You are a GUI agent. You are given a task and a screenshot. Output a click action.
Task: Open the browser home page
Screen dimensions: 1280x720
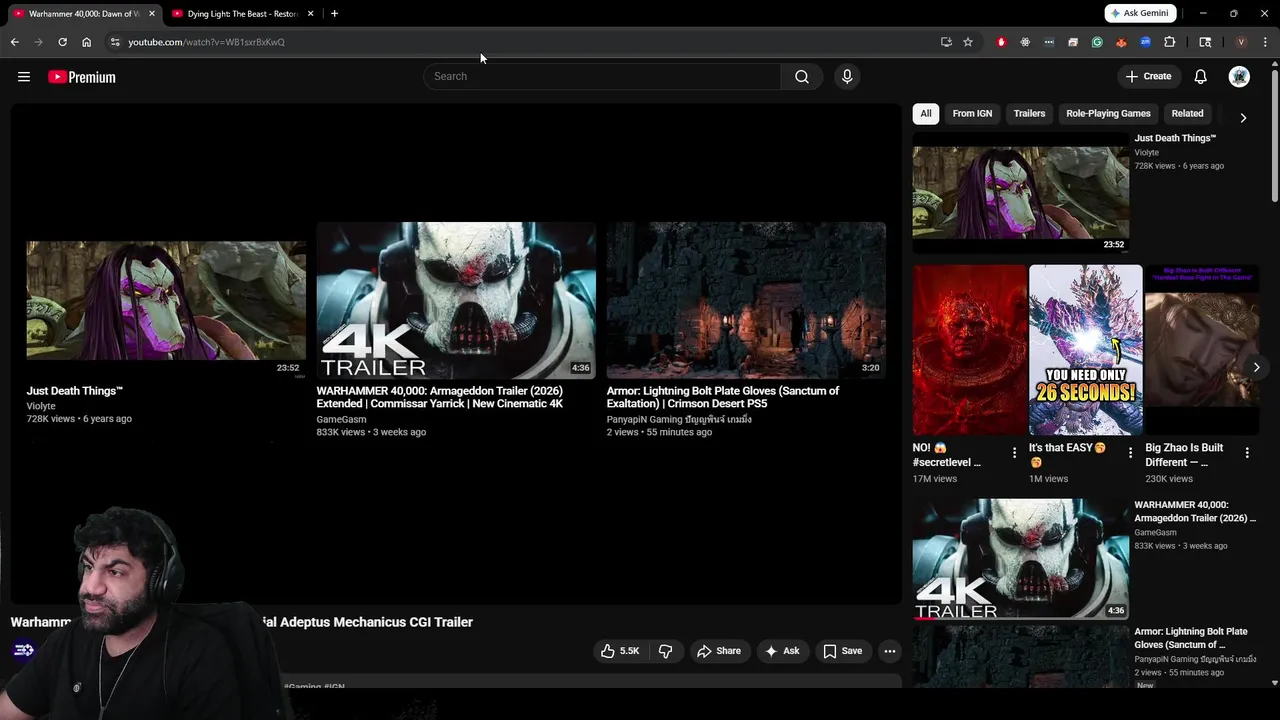click(86, 42)
